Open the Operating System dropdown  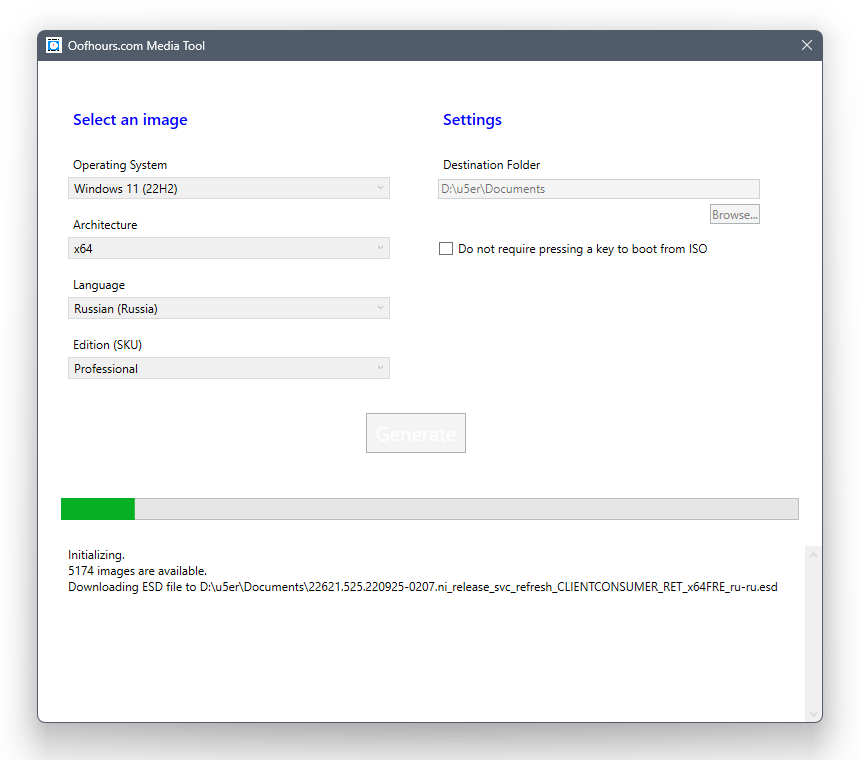click(x=229, y=188)
